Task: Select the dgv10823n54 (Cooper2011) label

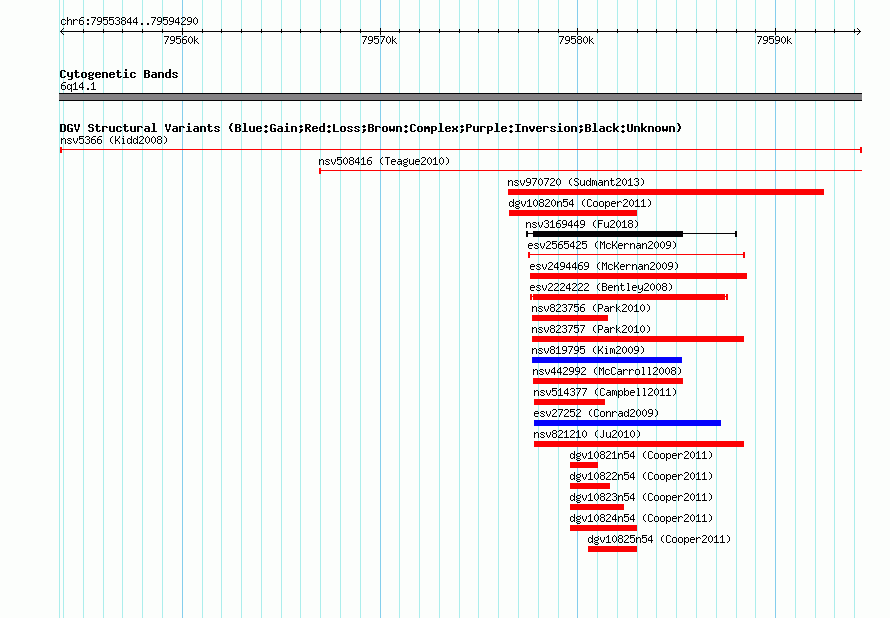Action: click(x=641, y=497)
